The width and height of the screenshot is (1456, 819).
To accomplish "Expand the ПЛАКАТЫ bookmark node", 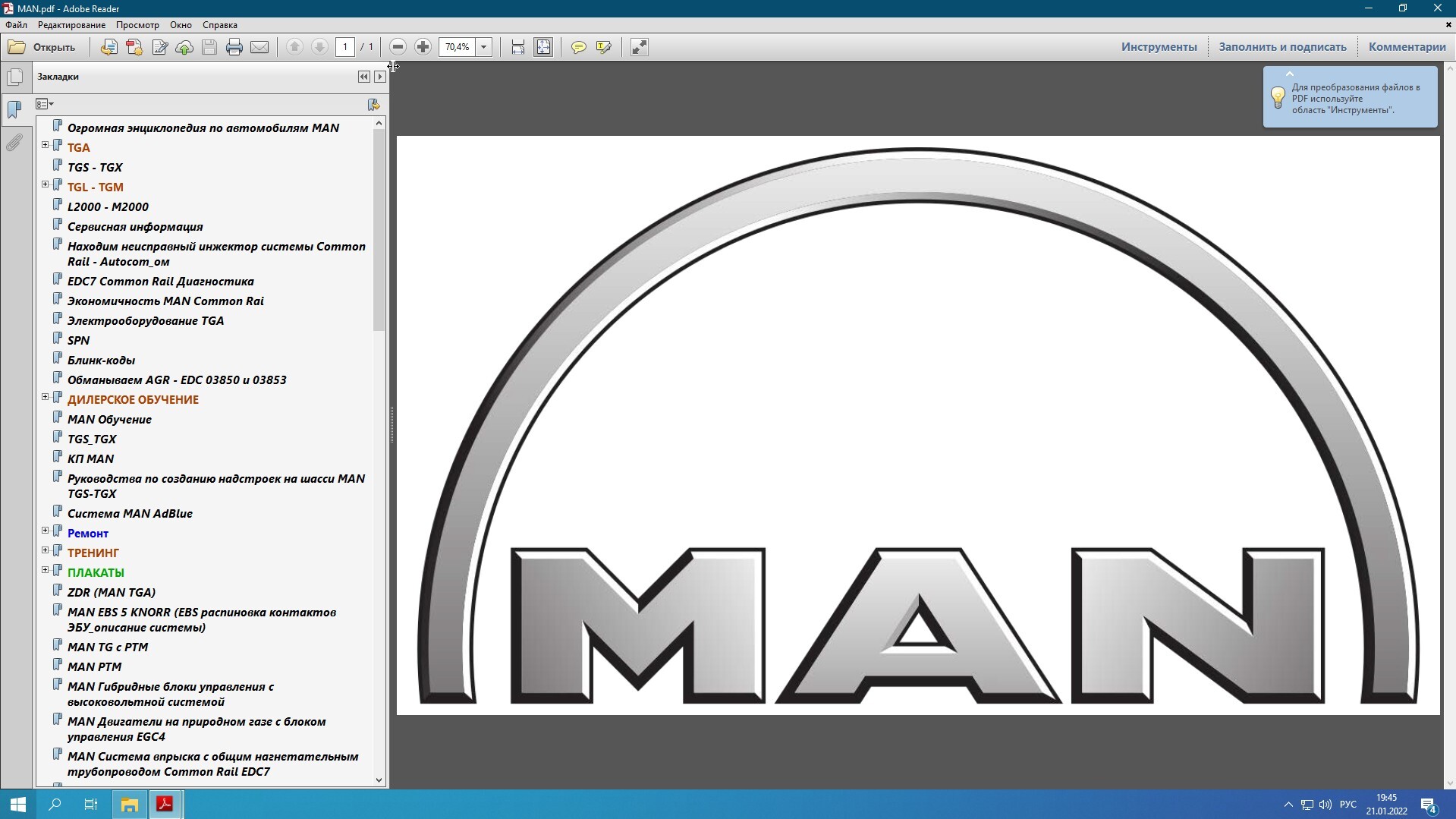I will tap(45, 569).
